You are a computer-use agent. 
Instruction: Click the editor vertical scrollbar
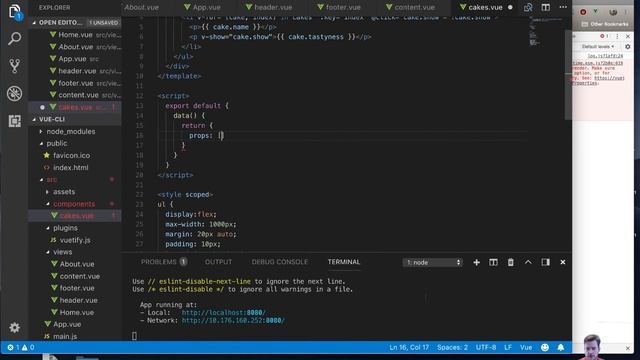[x=568, y=75]
